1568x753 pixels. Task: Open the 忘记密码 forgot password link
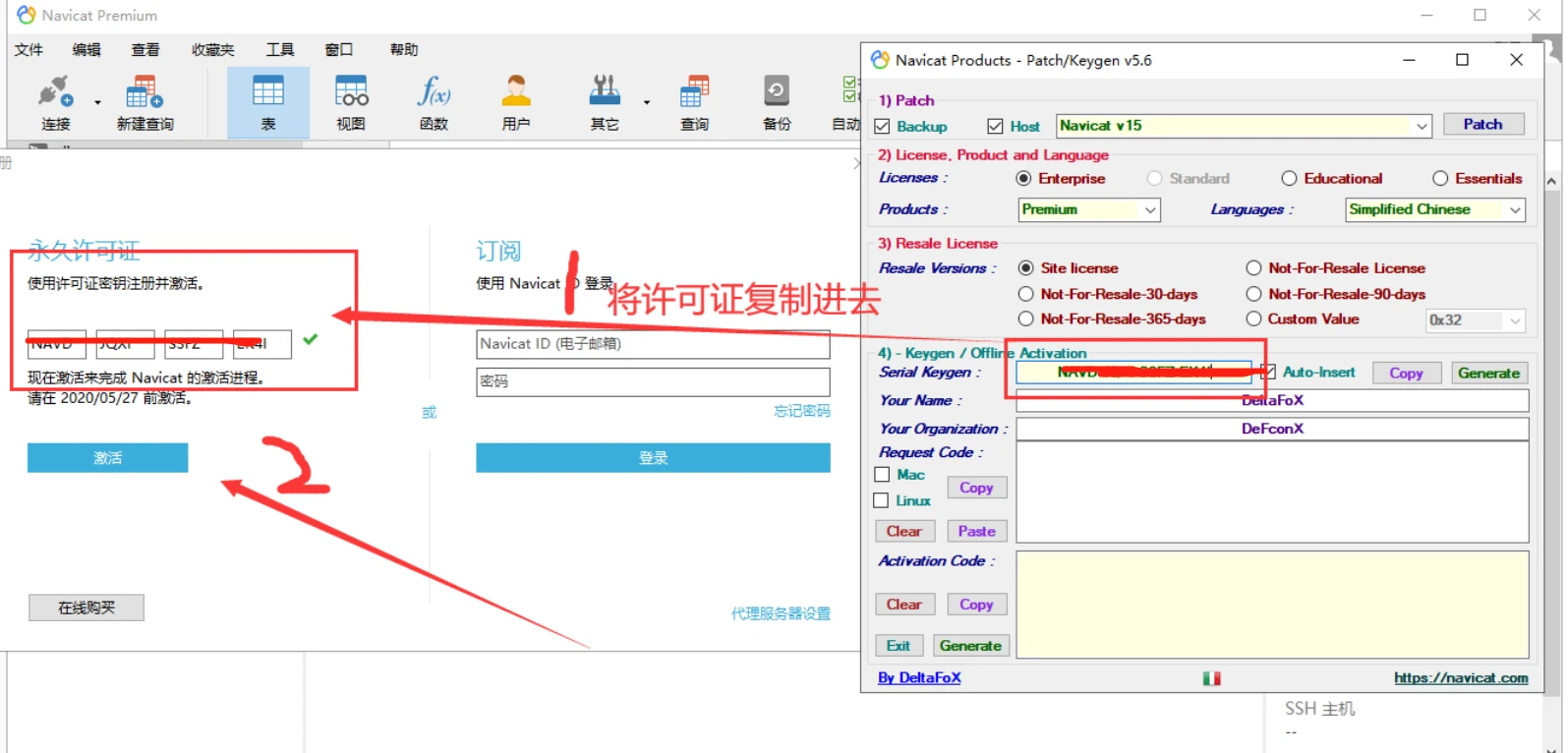click(x=802, y=411)
